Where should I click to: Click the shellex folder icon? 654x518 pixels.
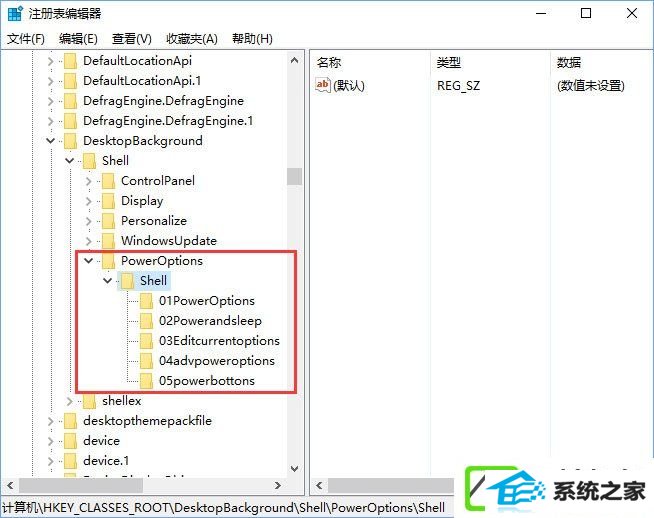point(89,401)
